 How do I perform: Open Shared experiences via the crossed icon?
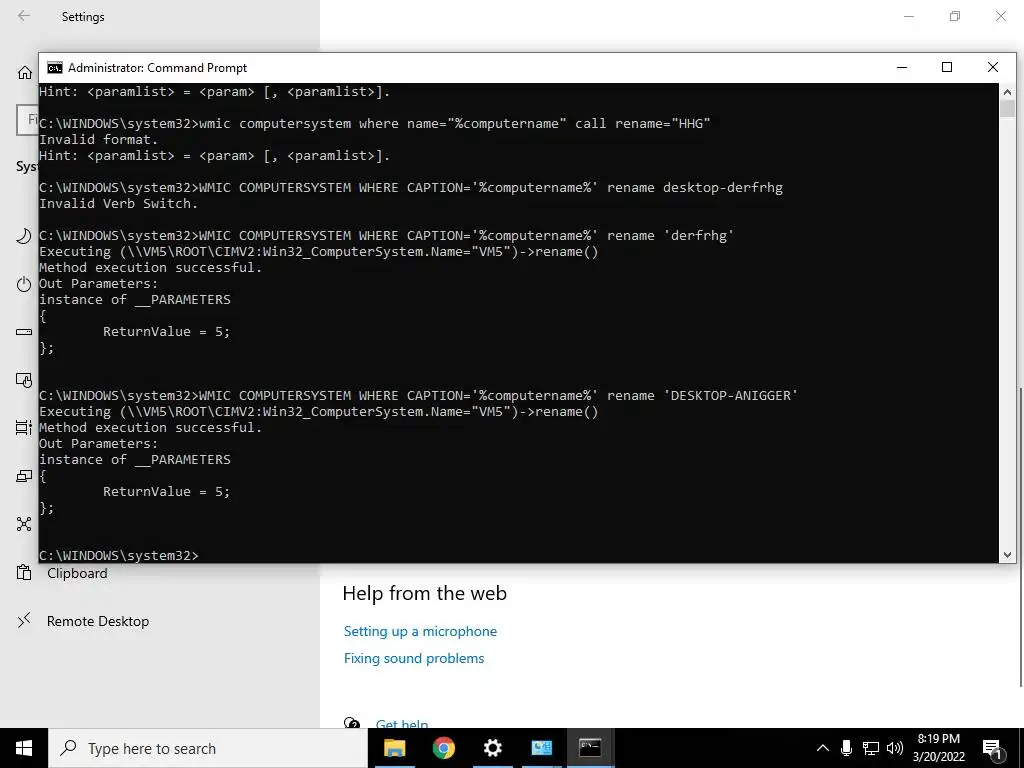24,524
